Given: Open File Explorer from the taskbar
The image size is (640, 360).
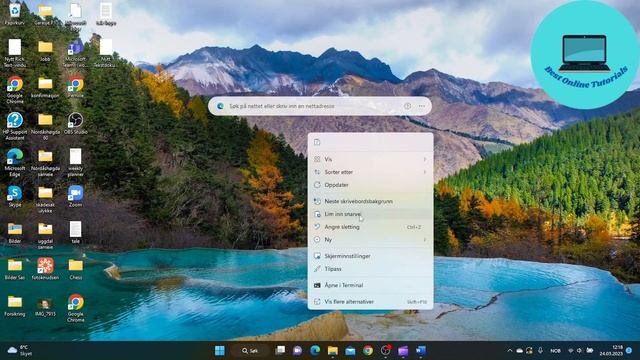Looking at the screenshot, I should pyautogui.click(x=333, y=351).
